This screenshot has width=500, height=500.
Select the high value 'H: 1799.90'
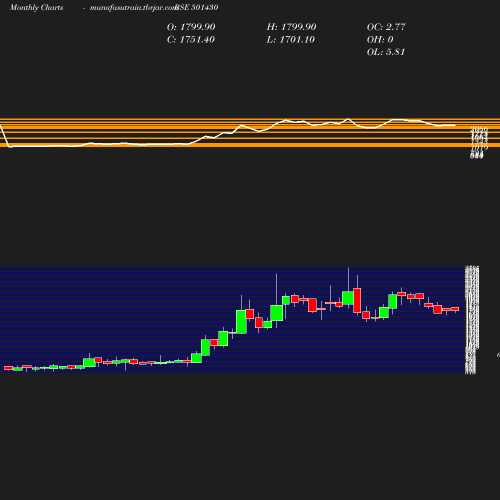[291, 27]
